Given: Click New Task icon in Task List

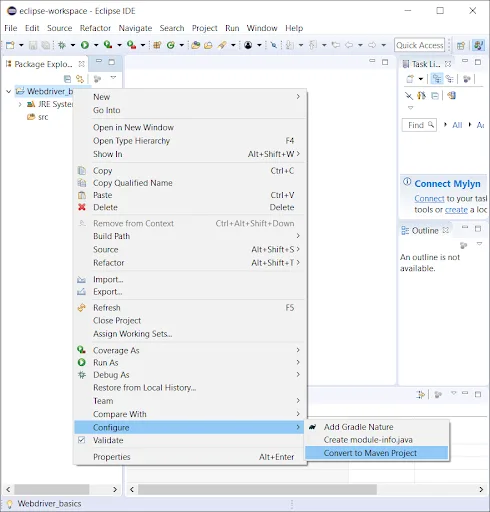Looking at the screenshot, I should click(410, 79).
